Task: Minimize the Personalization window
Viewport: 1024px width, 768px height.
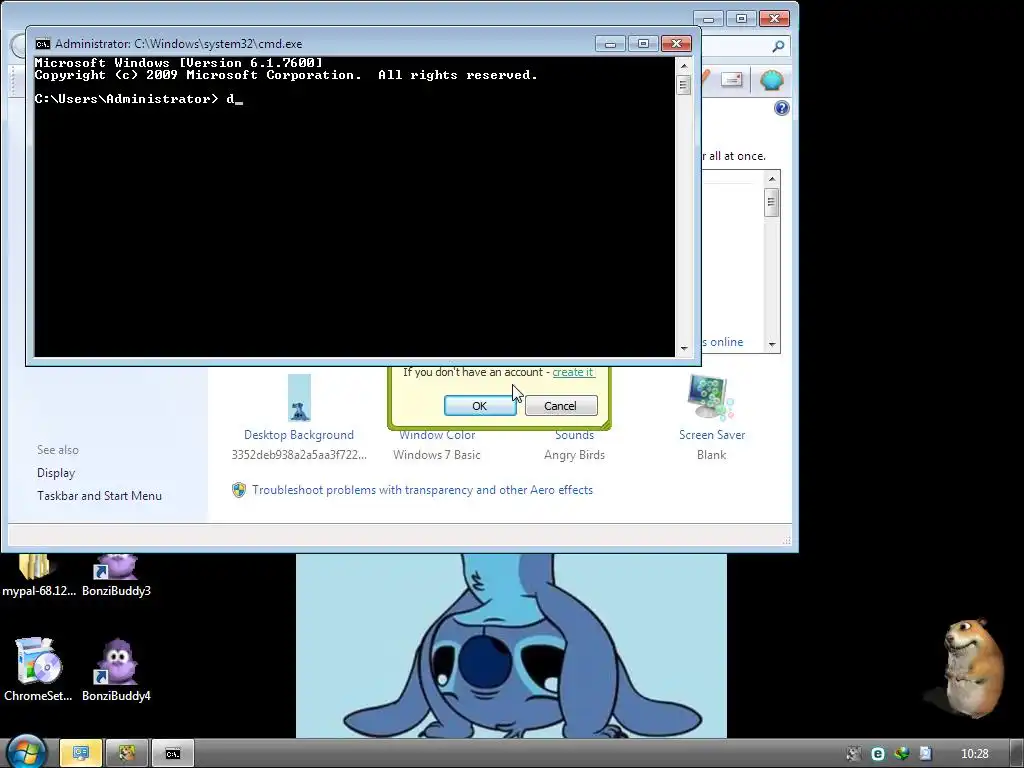Action: (708, 18)
